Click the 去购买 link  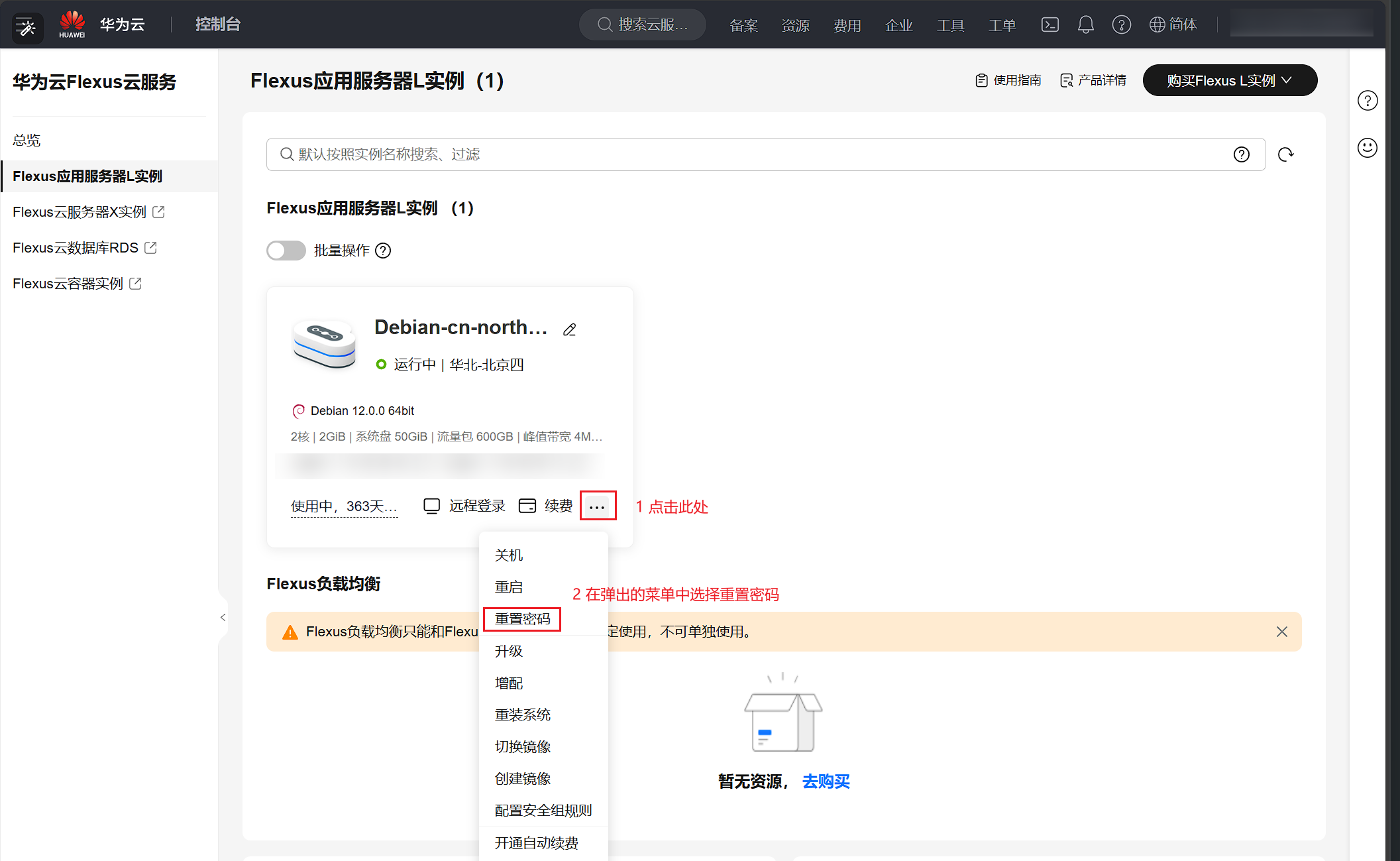tap(826, 781)
